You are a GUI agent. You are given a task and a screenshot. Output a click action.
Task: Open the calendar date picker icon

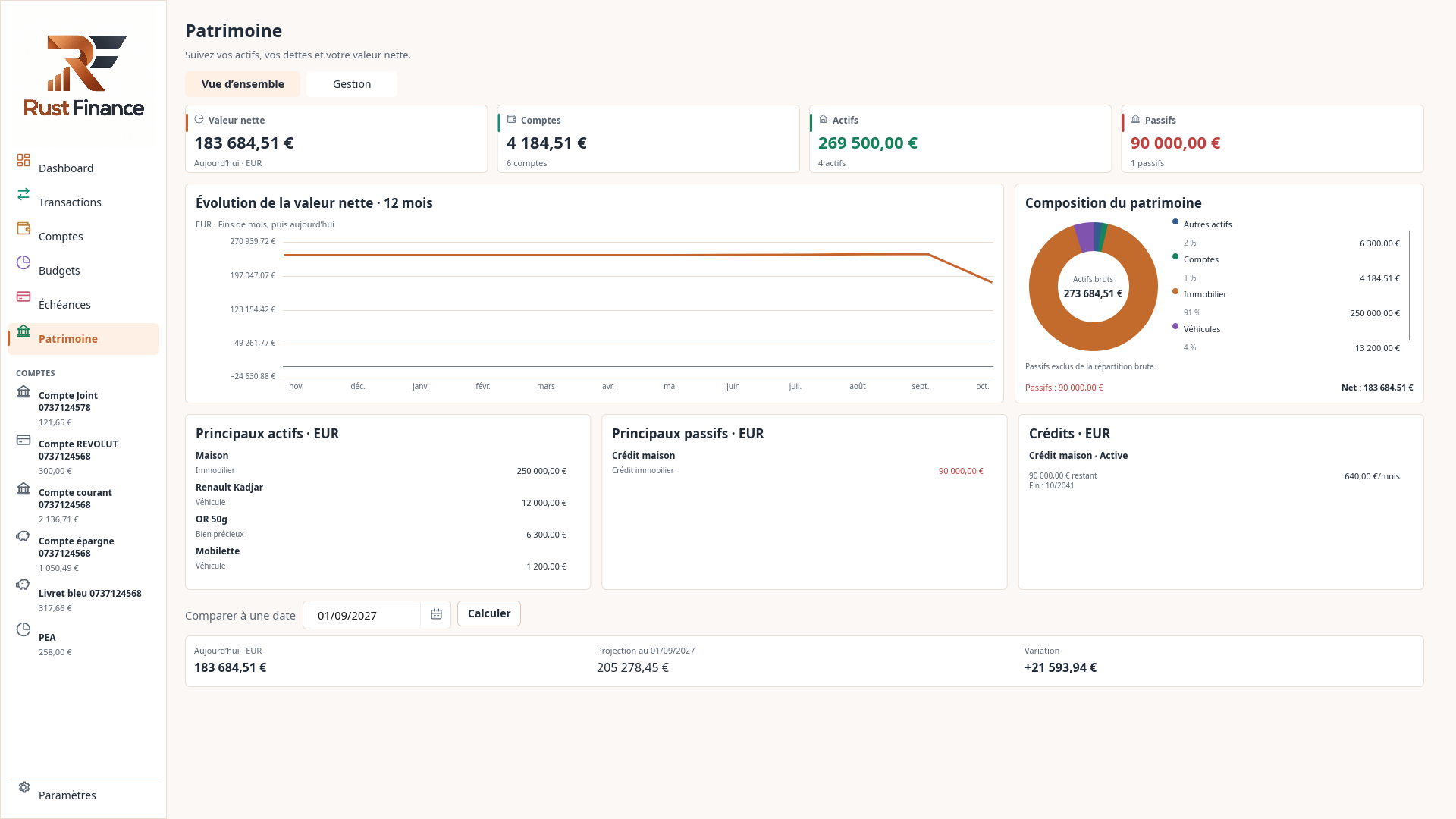click(x=436, y=614)
